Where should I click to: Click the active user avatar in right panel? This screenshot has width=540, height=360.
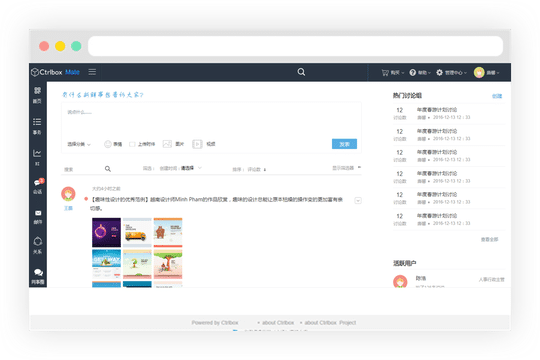click(x=400, y=281)
